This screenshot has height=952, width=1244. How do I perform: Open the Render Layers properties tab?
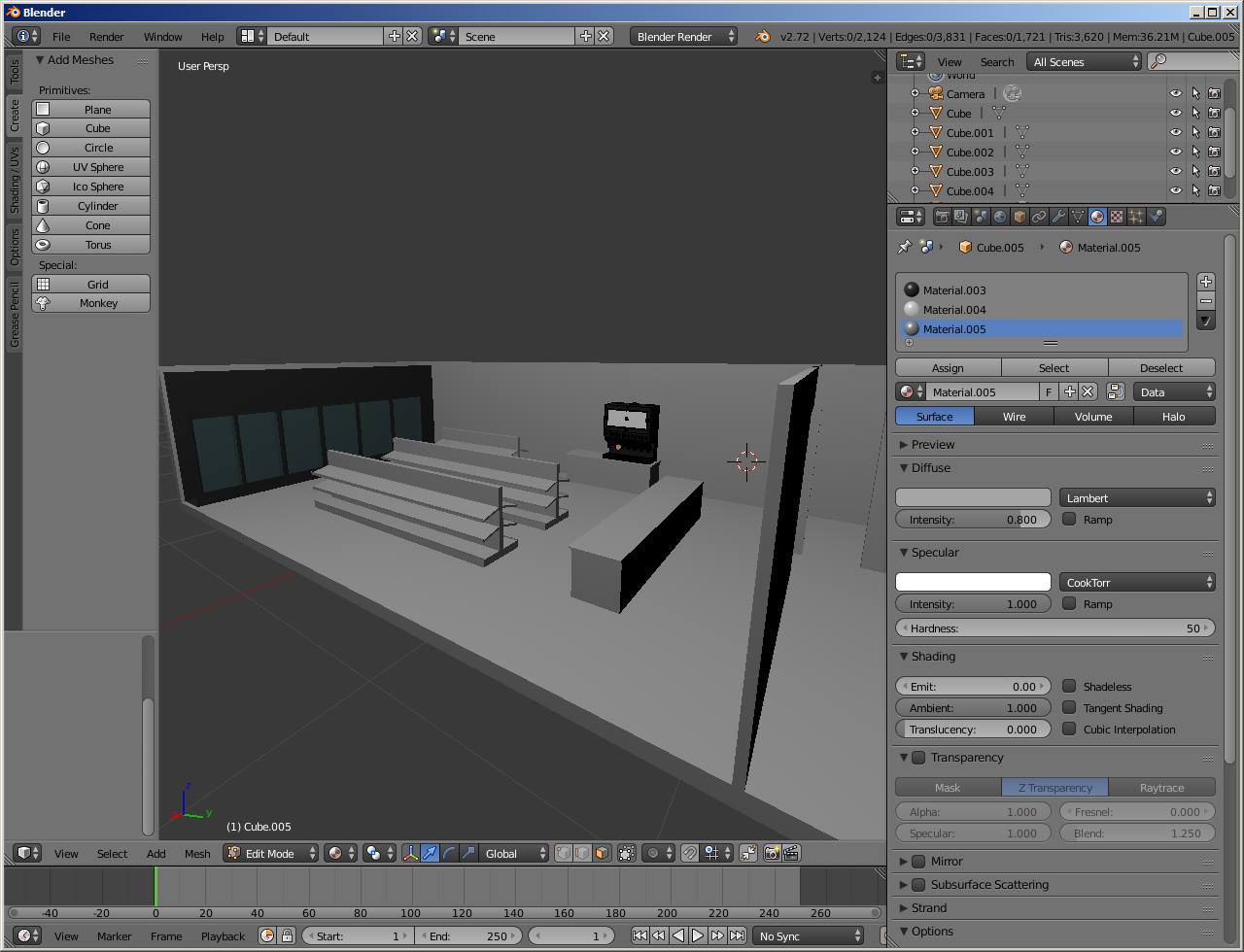[961, 217]
